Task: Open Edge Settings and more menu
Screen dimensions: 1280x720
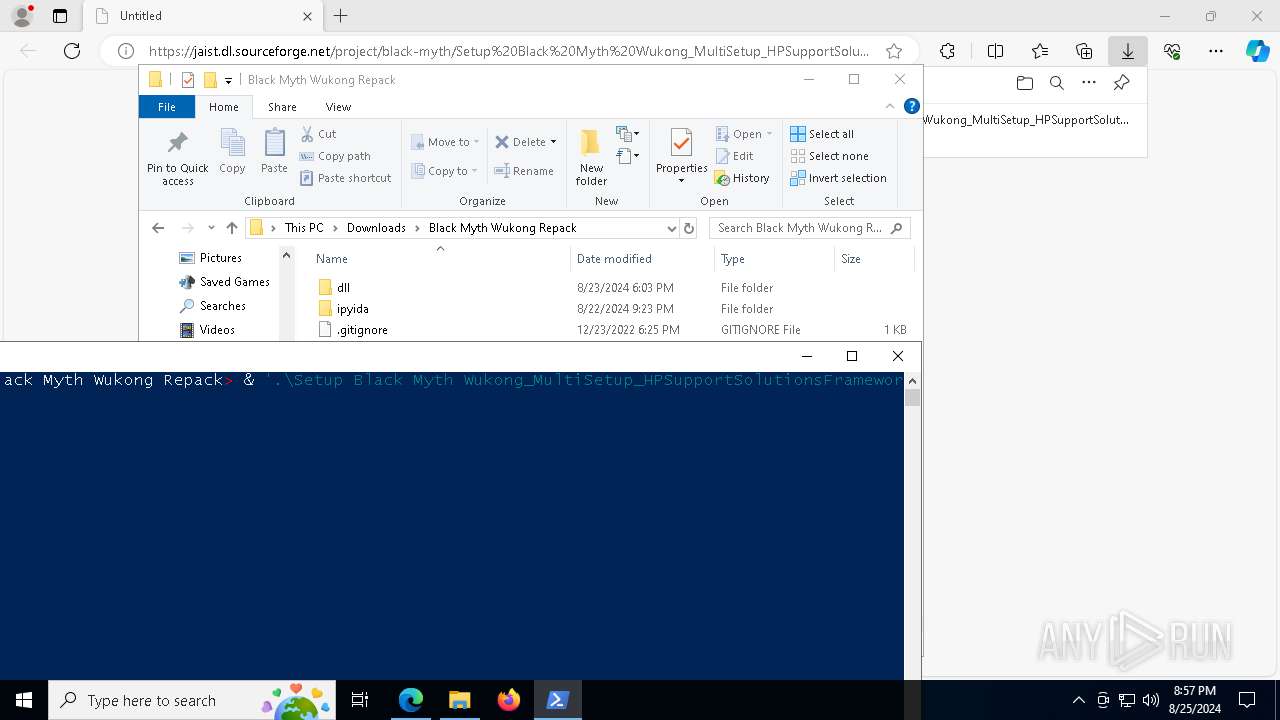Action: pos(1216,51)
